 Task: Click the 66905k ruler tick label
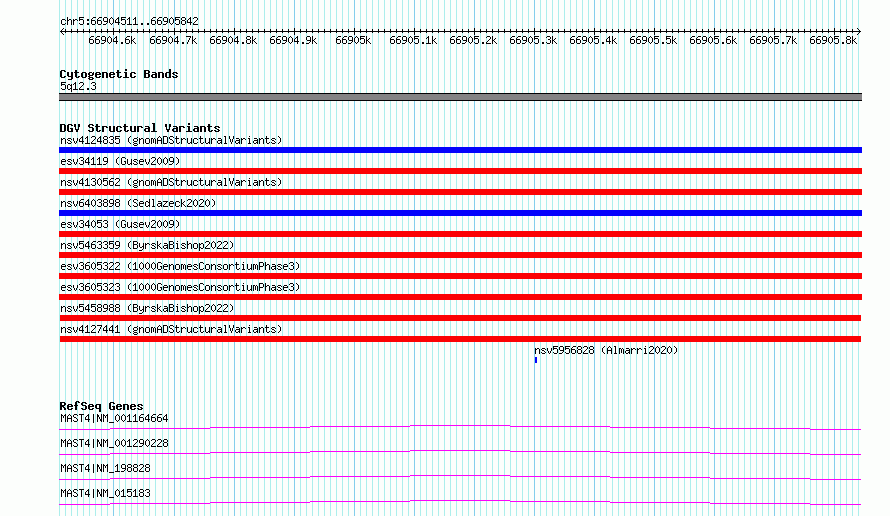tap(353, 40)
